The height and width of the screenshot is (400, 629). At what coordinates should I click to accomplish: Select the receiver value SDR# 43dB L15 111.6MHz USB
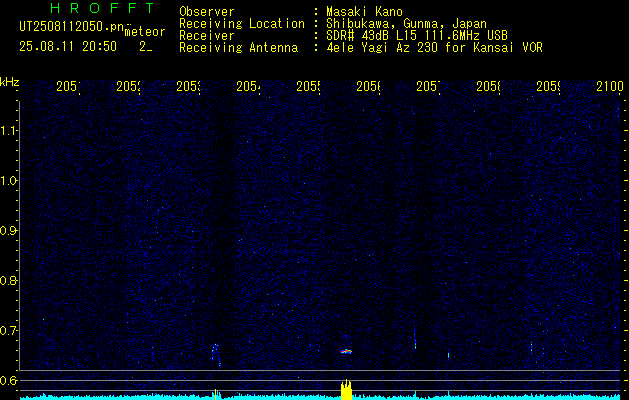[x=417, y=36]
